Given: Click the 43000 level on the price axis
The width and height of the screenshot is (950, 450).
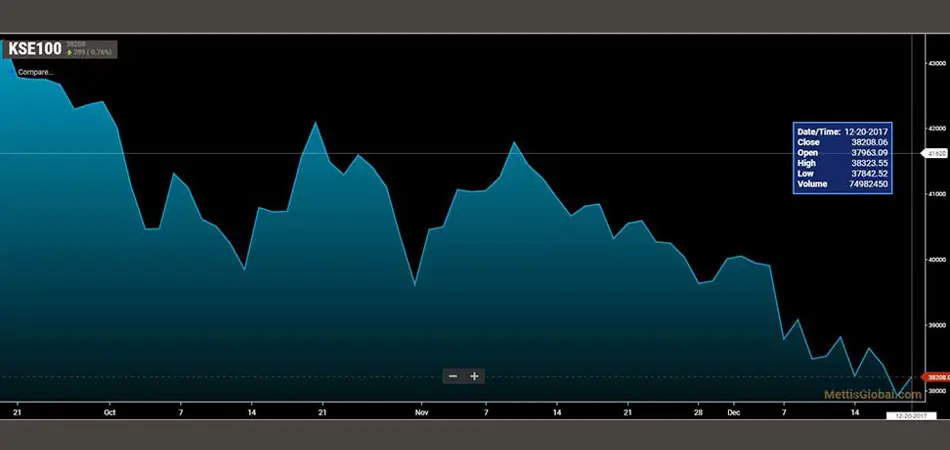Looking at the screenshot, I should [937, 63].
